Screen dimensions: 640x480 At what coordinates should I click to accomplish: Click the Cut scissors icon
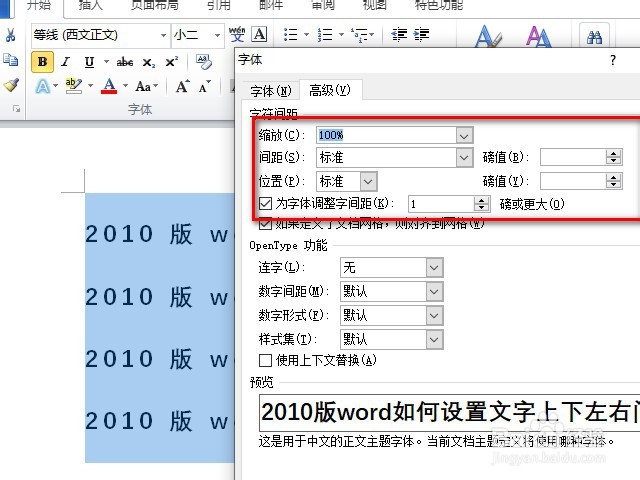pos(10,35)
